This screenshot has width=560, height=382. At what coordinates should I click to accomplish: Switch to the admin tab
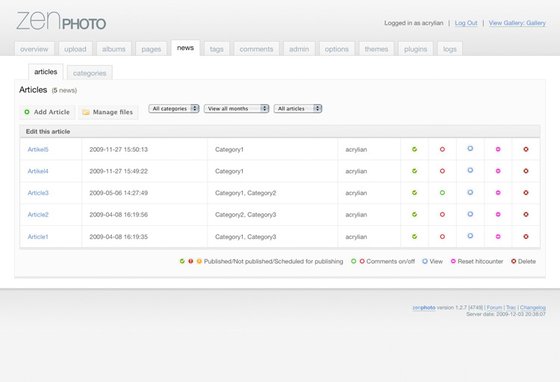pos(299,49)
